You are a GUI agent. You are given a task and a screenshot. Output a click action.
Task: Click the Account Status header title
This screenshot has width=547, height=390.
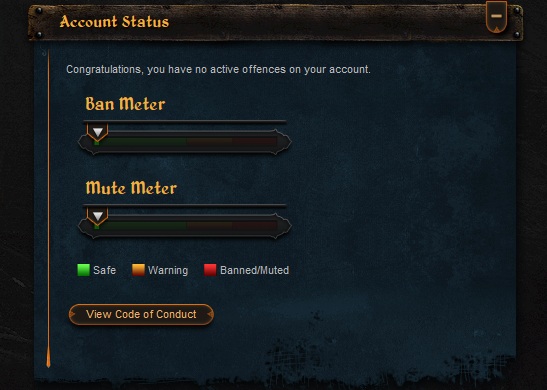click(x=114, y=22)
